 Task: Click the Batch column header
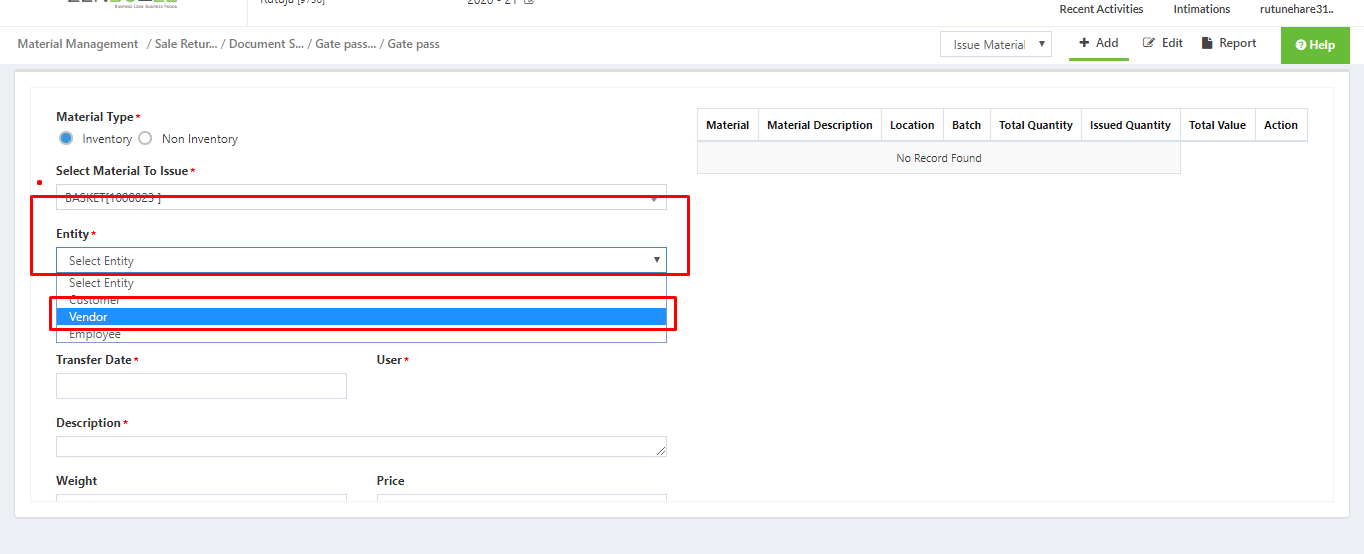click(966, 125)
